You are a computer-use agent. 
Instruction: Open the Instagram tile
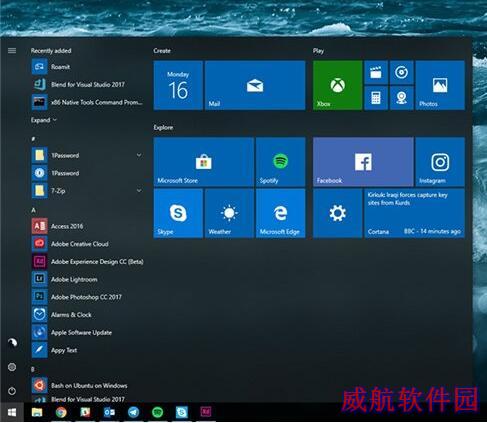(x=440, y=162)
